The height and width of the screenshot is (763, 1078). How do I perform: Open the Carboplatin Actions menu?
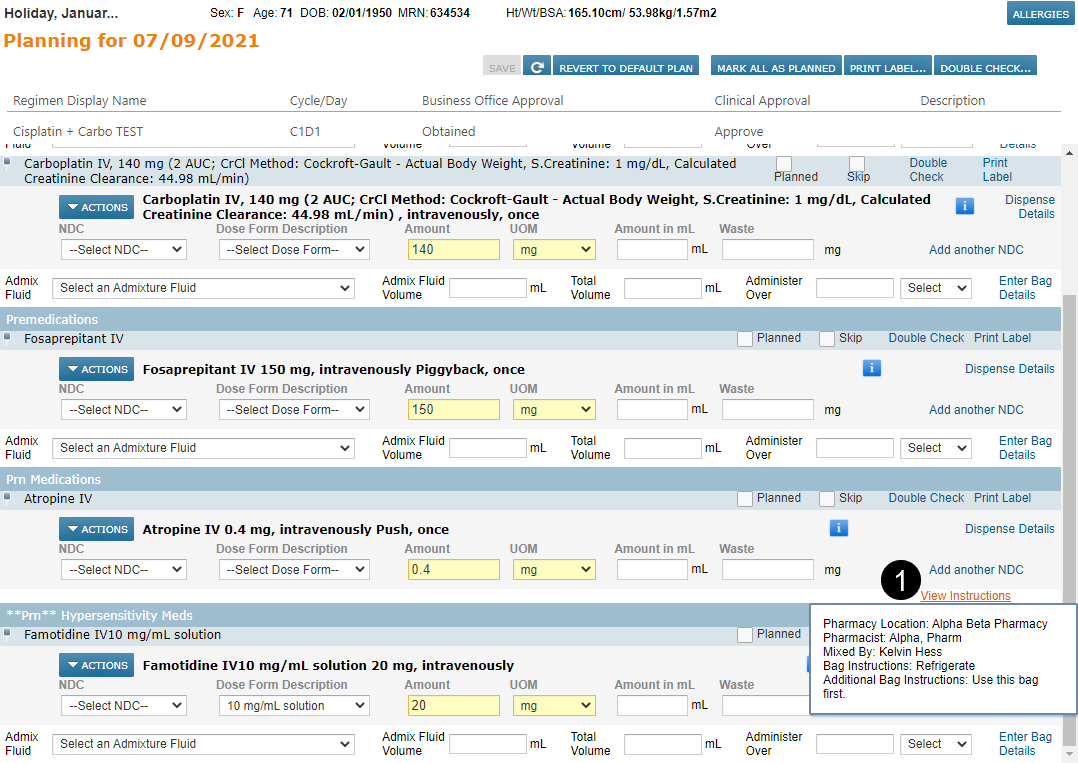(x=96, y=207)
